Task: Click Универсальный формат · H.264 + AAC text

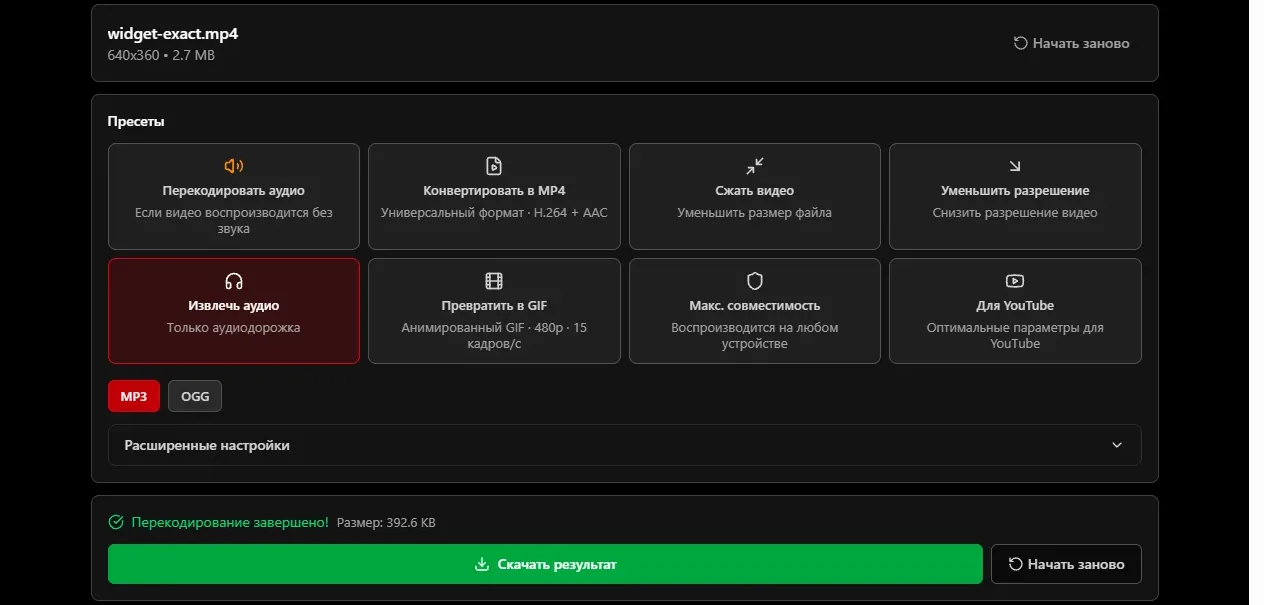Action: point(494,212)
